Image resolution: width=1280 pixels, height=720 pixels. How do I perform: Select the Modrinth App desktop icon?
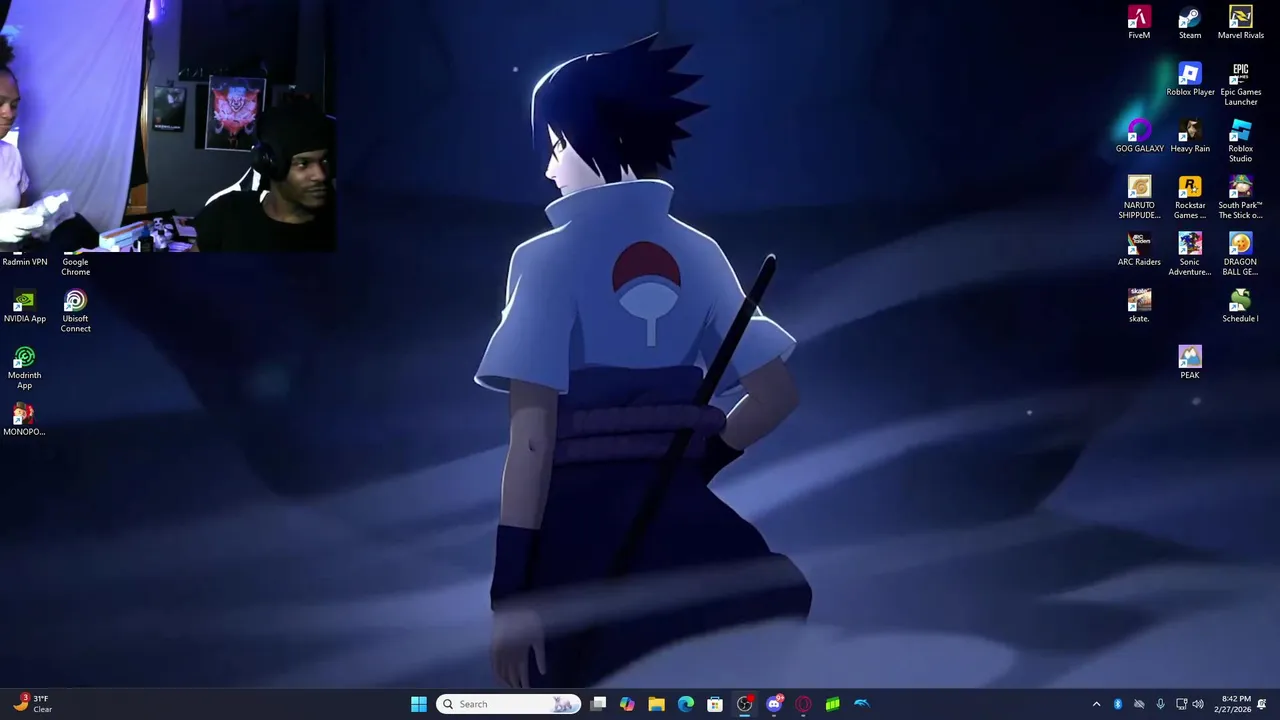click(24, 368)
